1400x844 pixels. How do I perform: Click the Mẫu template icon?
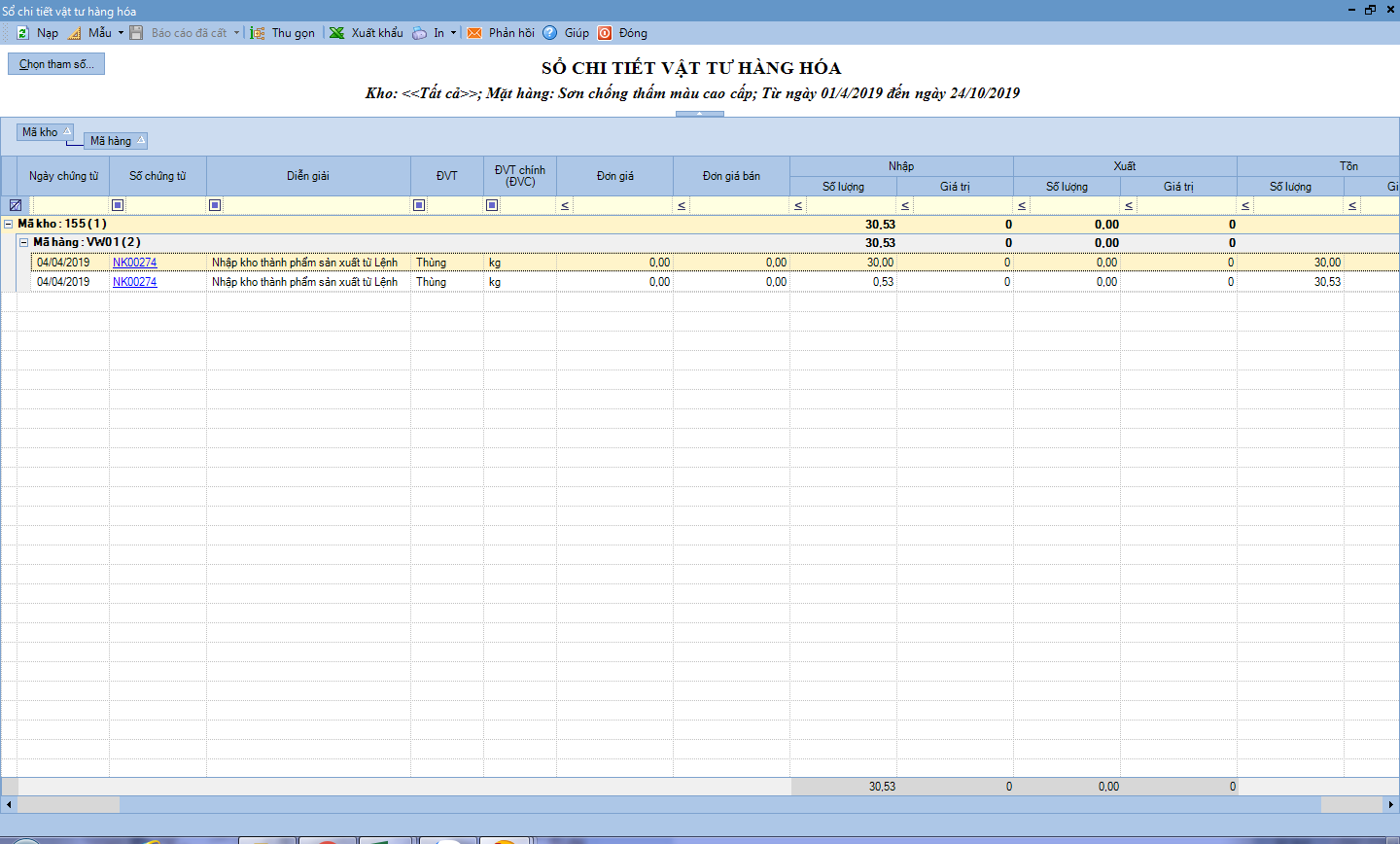click(75, 33)
